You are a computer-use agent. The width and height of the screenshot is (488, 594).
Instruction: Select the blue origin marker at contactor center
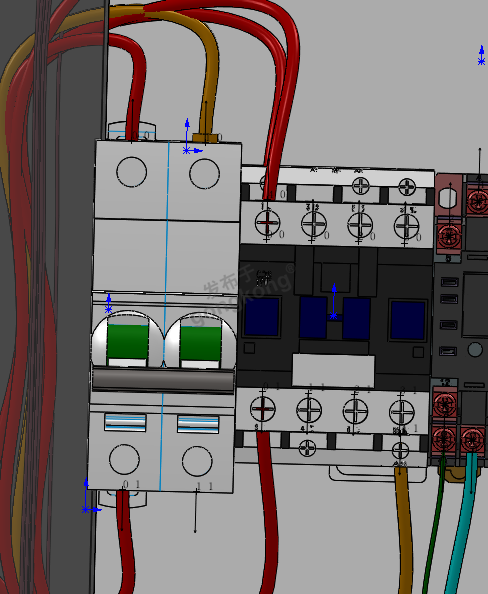(x=334, y=301)
